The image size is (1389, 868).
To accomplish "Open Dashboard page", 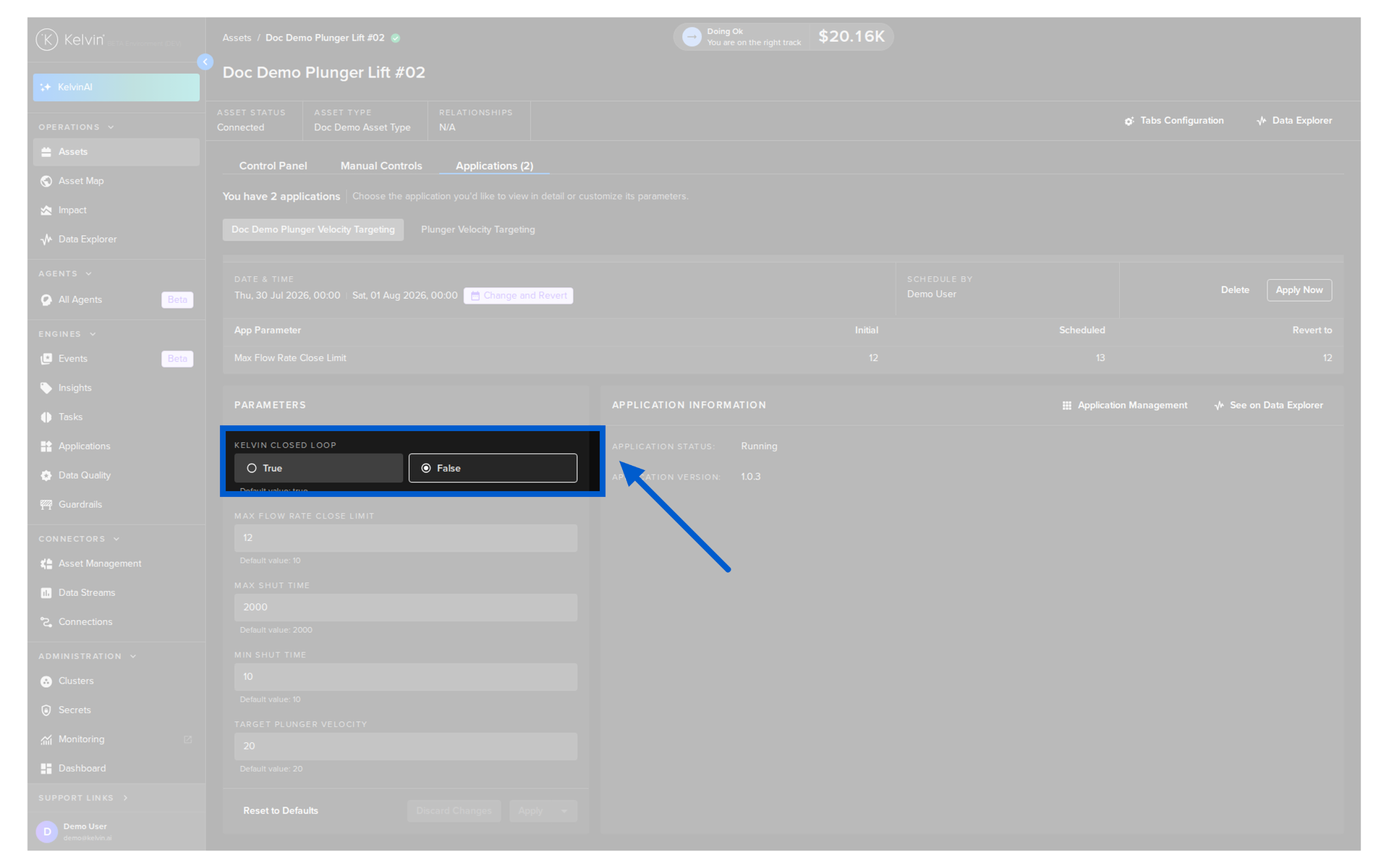I will point(116,768).
